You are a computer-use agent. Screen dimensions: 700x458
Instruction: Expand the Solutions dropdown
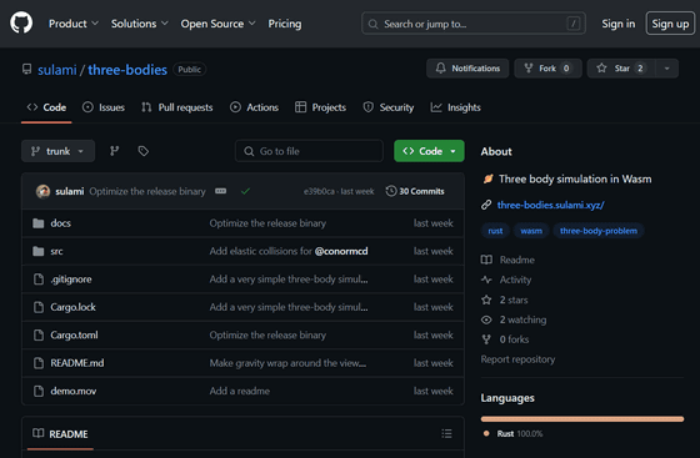[x=139, y=24]
